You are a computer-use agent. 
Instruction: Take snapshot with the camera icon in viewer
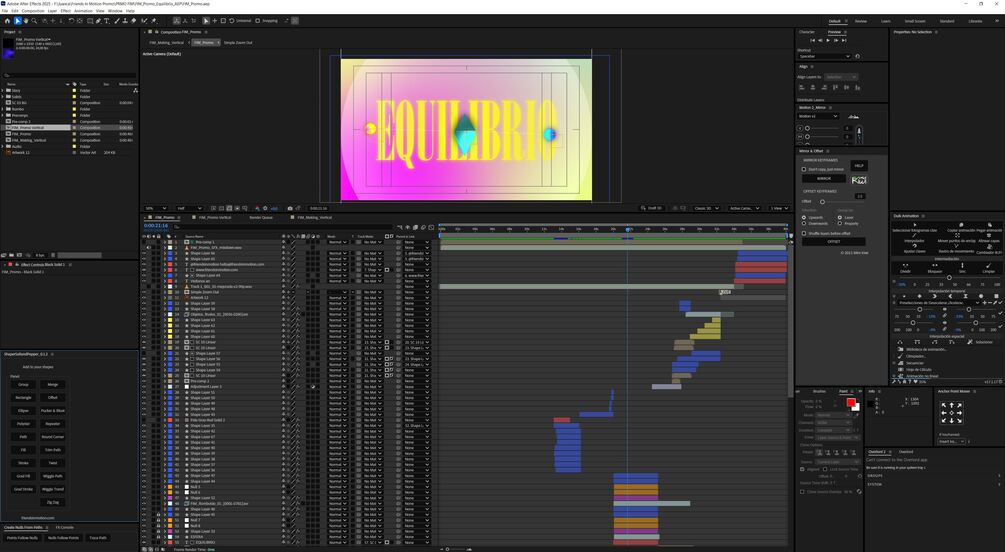click(x=290, y=208)
